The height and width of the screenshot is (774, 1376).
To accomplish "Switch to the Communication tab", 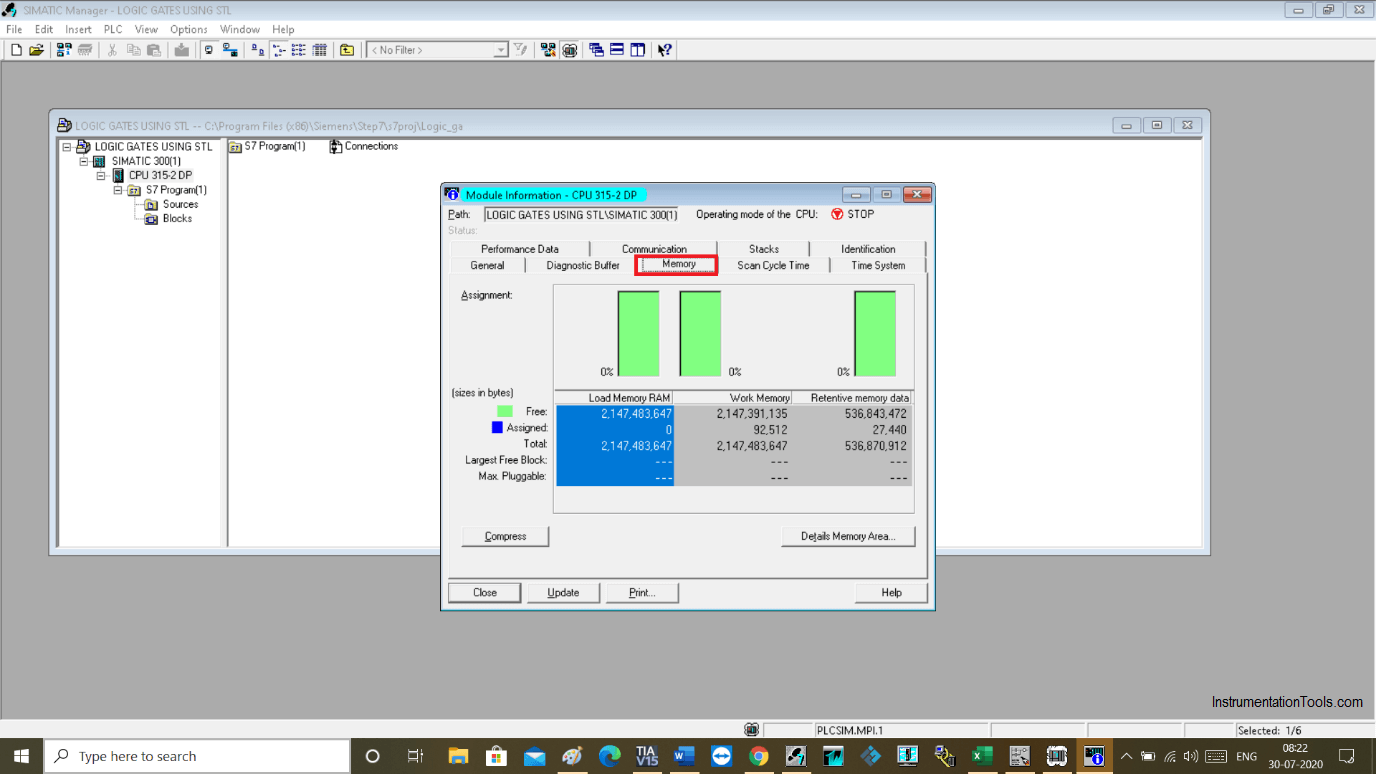I will click(x=654, y=249).
